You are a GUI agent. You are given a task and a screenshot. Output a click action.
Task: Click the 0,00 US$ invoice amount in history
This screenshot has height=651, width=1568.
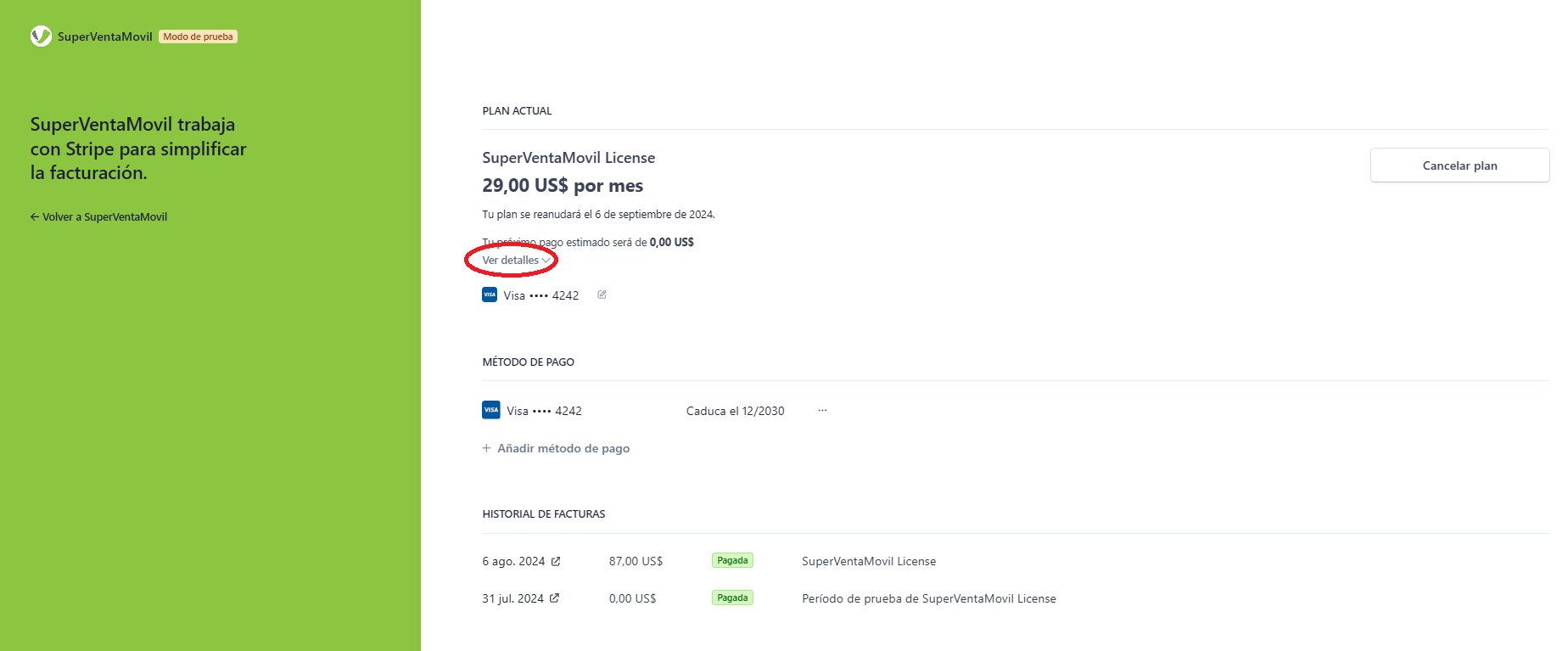tap(632, 598)
